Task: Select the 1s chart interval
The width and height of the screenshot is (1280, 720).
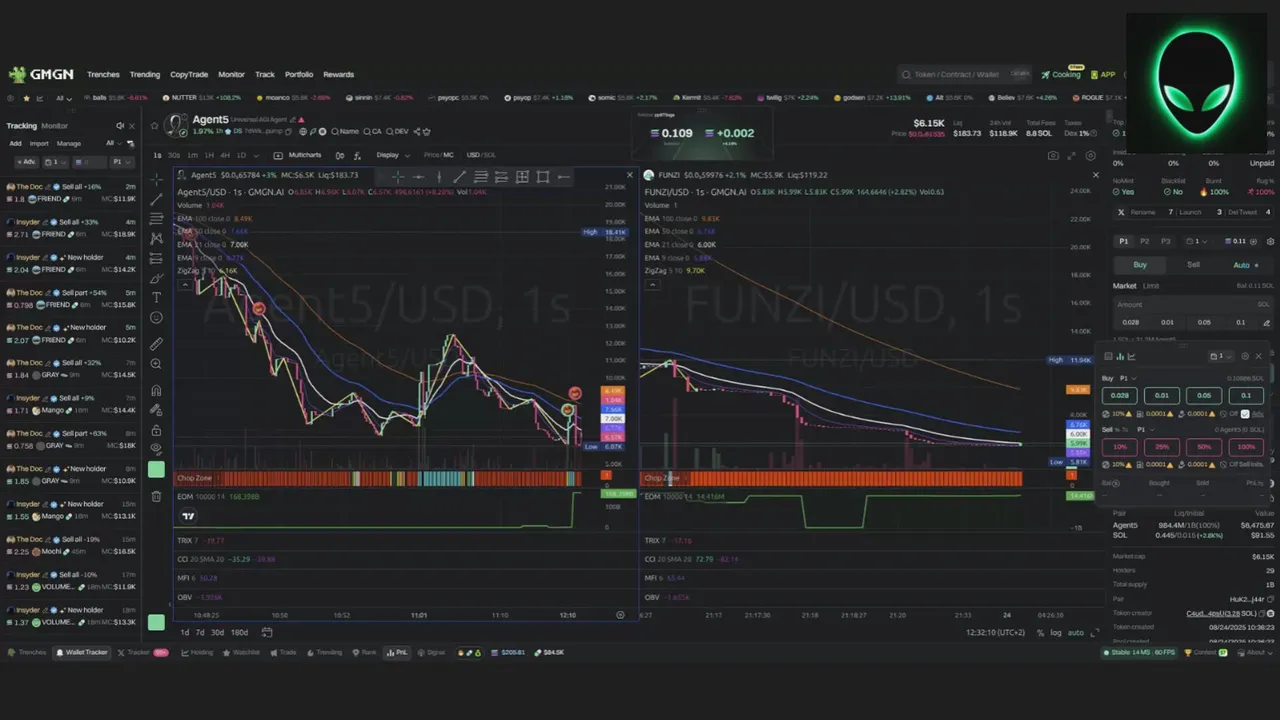Action: [157, 155]
